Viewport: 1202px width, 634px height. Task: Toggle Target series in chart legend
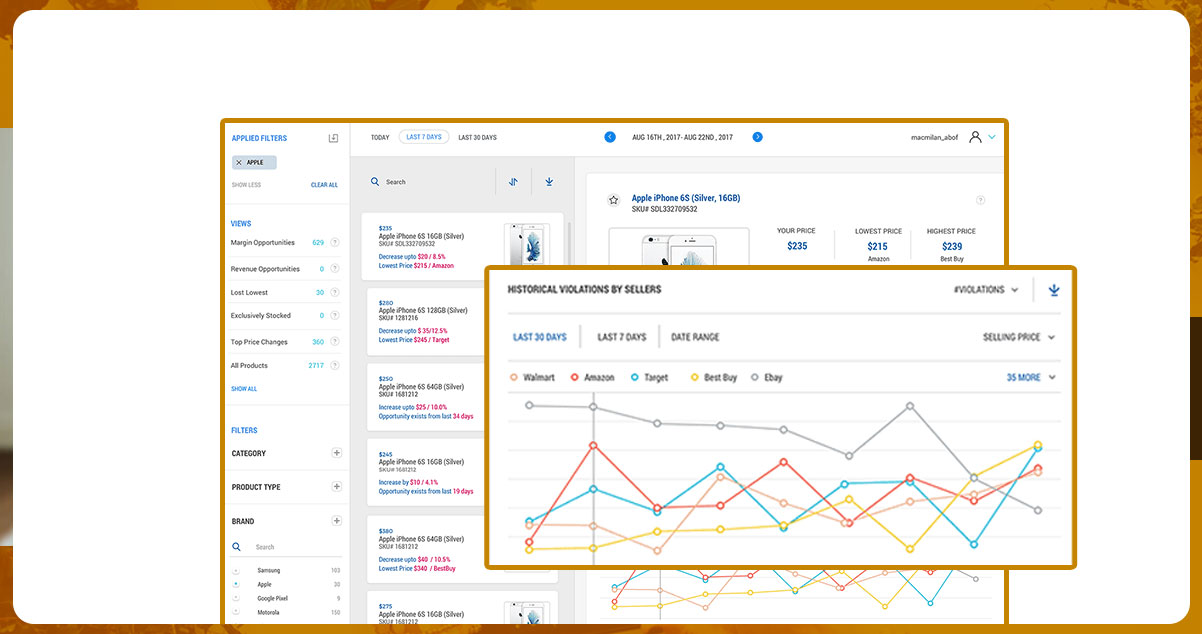(x=650, y=377)
